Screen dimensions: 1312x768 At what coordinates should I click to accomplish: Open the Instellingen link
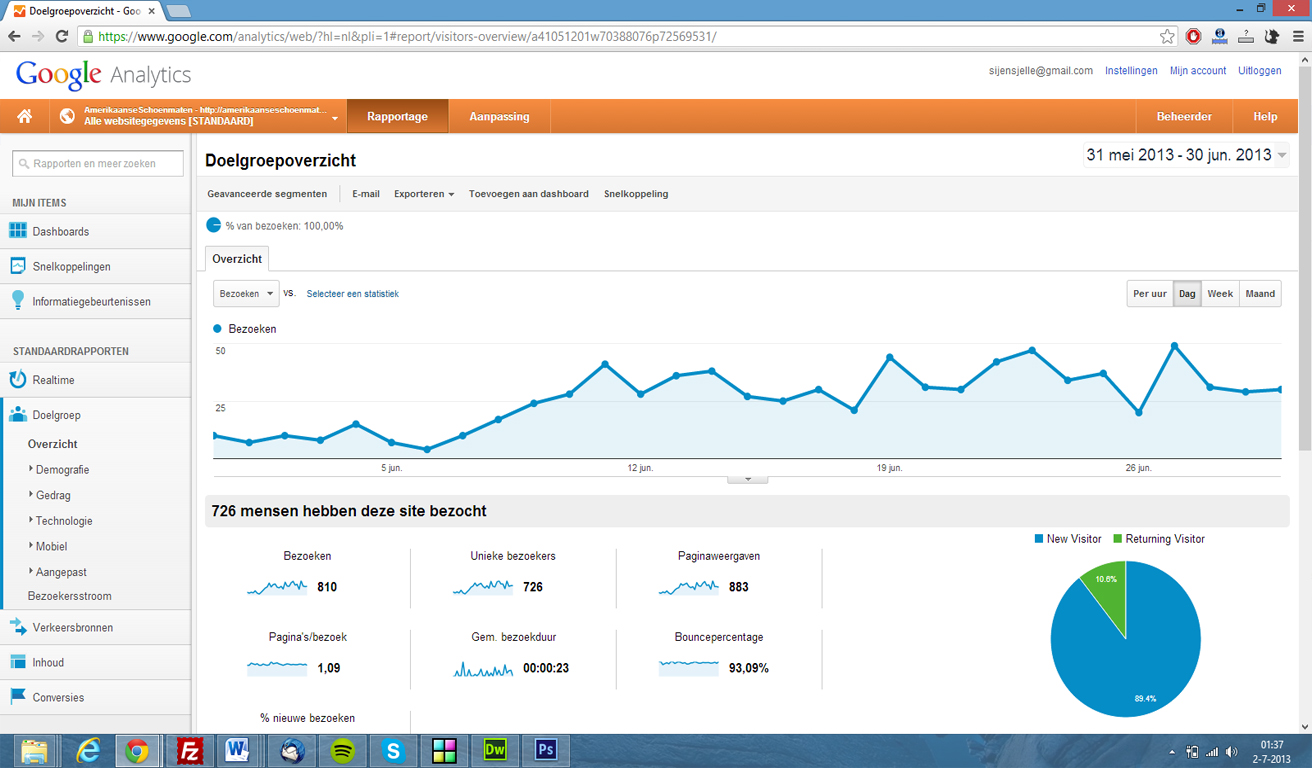(1131, 71)
